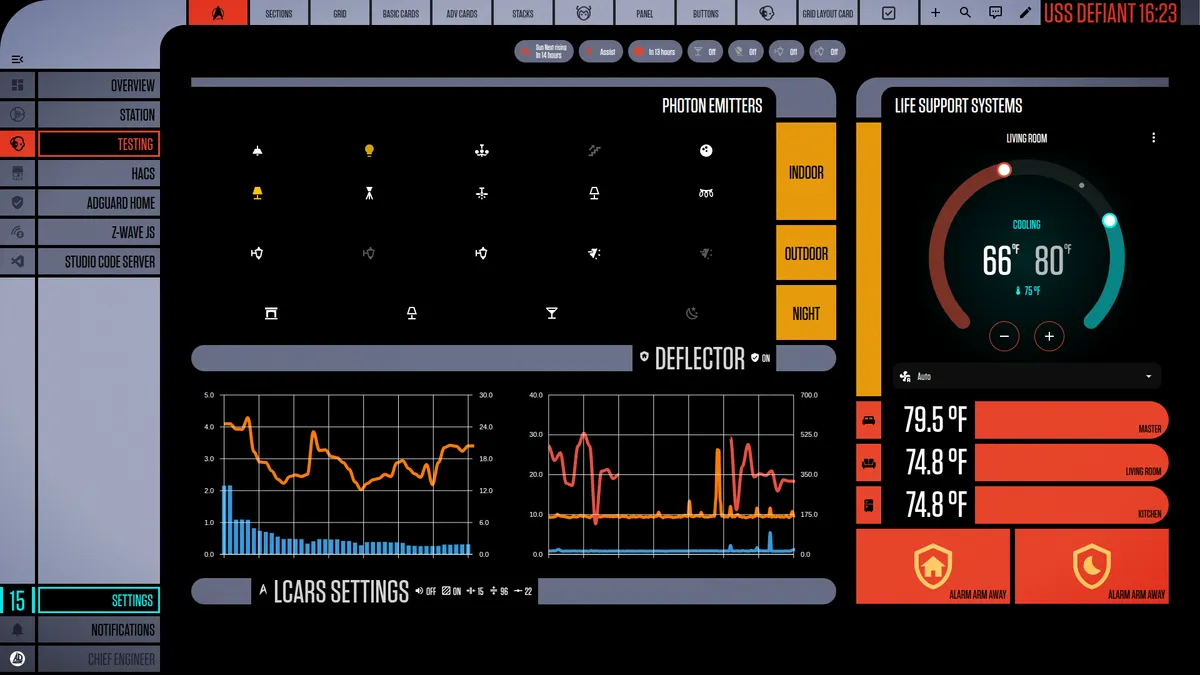The width and height of the screenshot is (1200, 675).
Task: Click the Night lights button
Action: pos(806,313)
